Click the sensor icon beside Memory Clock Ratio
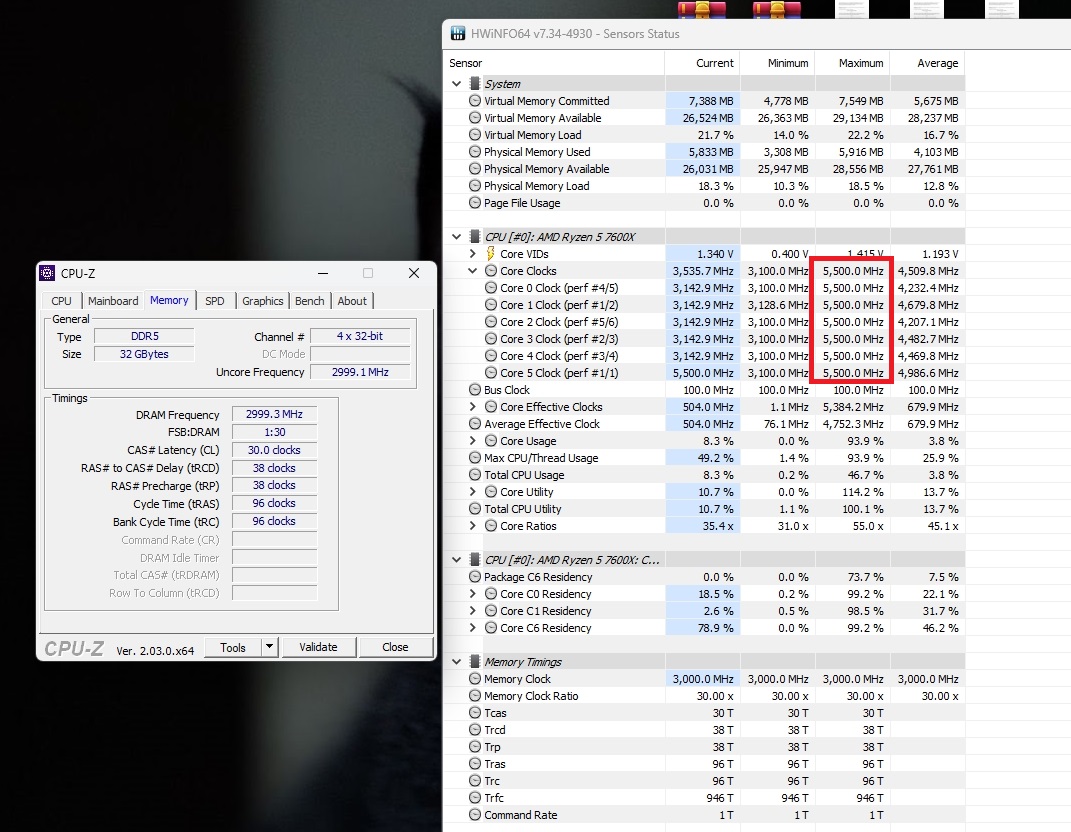1071x832 pixels. (475, 695)
